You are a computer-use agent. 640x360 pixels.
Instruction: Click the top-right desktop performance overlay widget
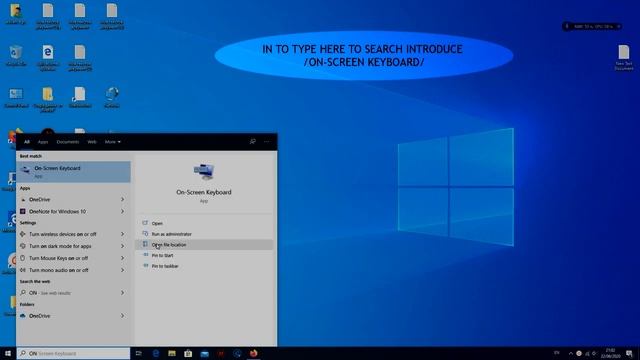[x=592, y=27]
